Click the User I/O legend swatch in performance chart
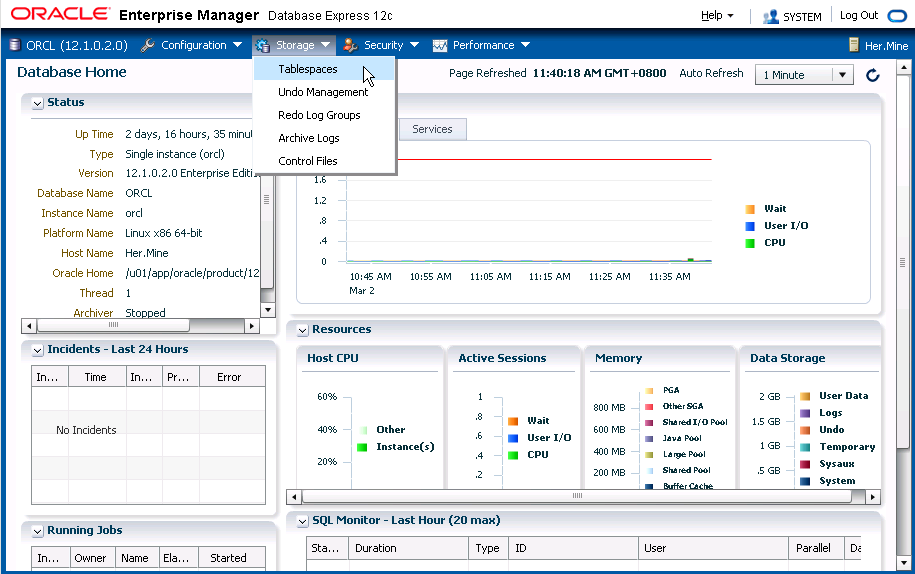The image size is (915, 574). pyautogui.click(x=750, y=226)
